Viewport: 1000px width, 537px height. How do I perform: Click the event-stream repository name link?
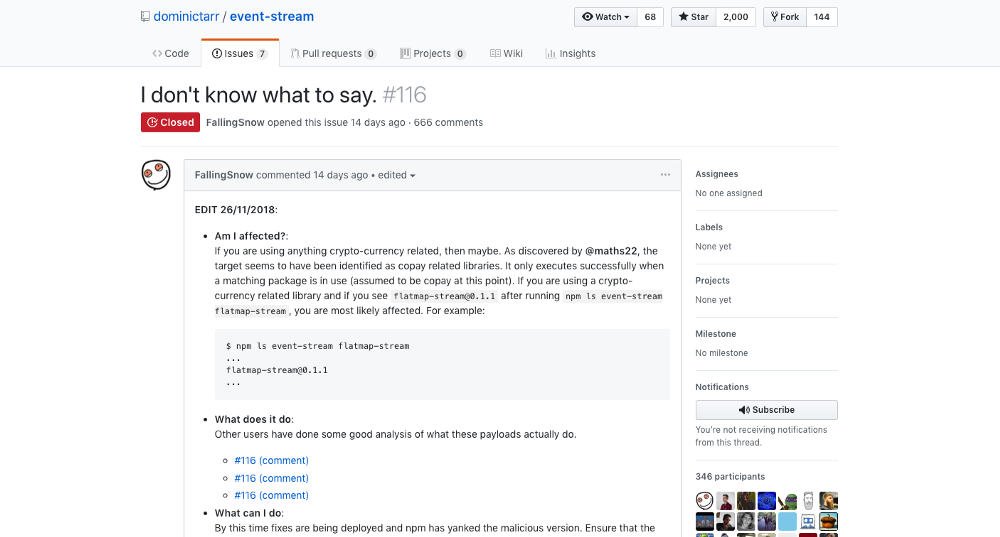pos(272,17)
